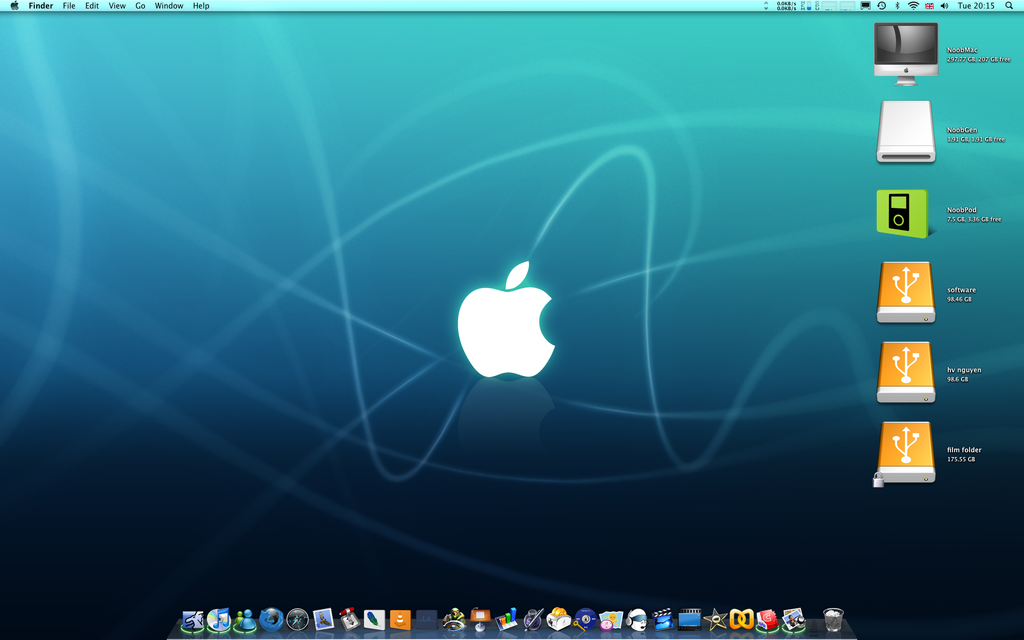Open the Finder application menu
Viewport: 1024px width, 640px height.
pos(40,6)
